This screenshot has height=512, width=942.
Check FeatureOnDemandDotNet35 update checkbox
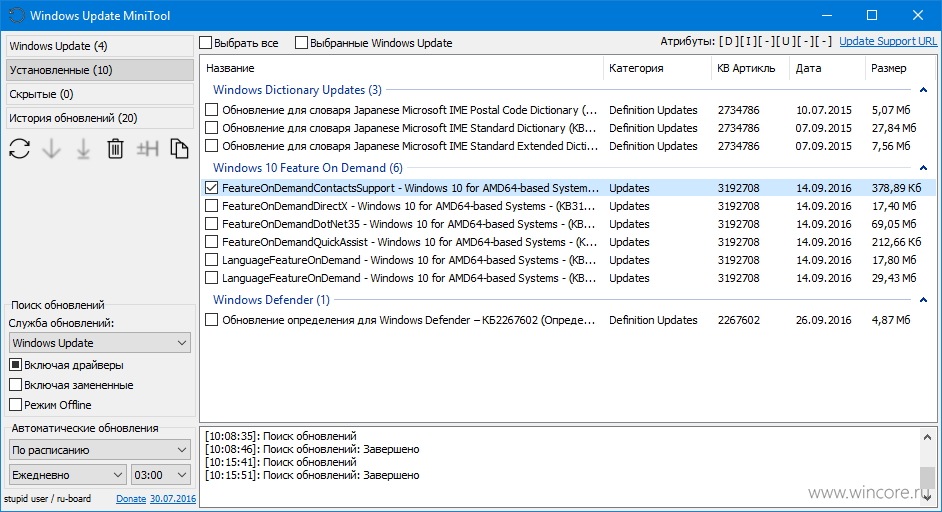[211, 224]
